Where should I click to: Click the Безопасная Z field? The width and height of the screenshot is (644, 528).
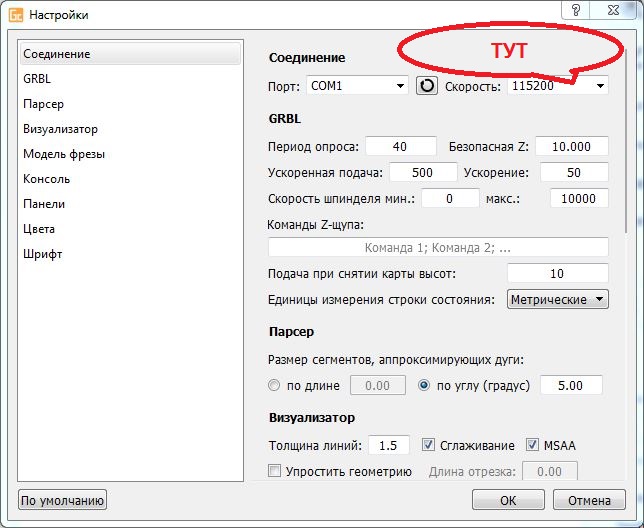point(572,147)
